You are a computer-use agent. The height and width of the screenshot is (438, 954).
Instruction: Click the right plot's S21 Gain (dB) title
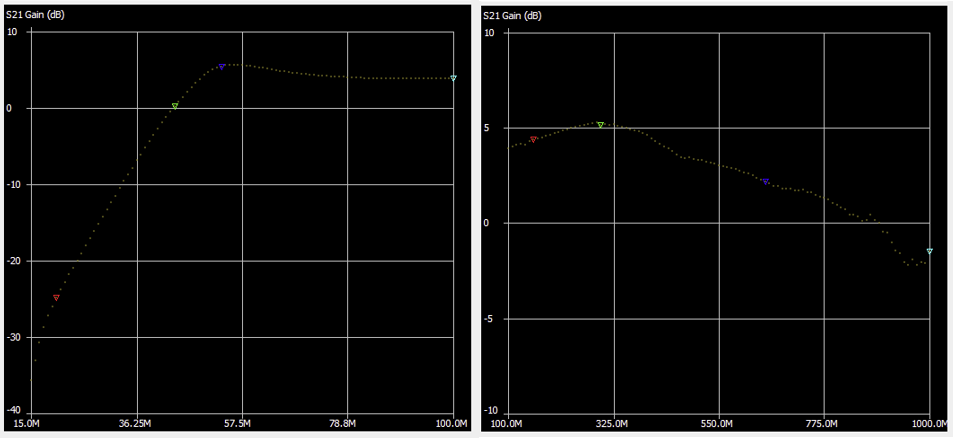coord(512,15)
